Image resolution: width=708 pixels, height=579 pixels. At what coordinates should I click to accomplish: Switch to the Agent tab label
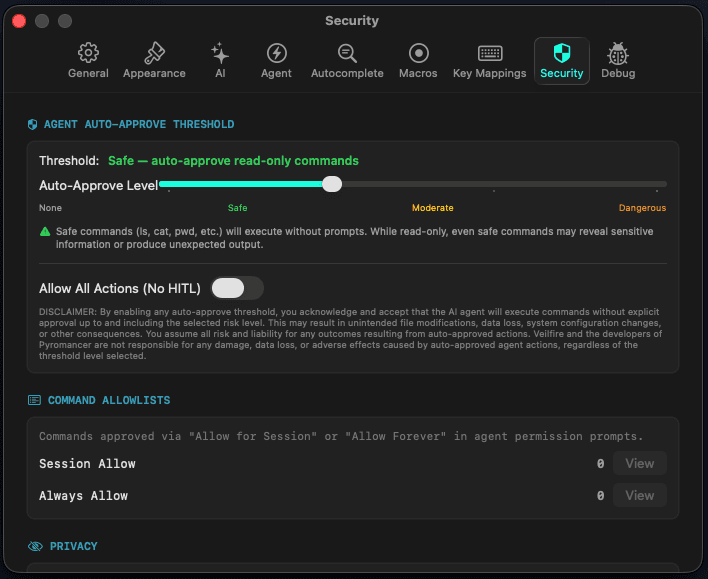[x=276, y=73]
